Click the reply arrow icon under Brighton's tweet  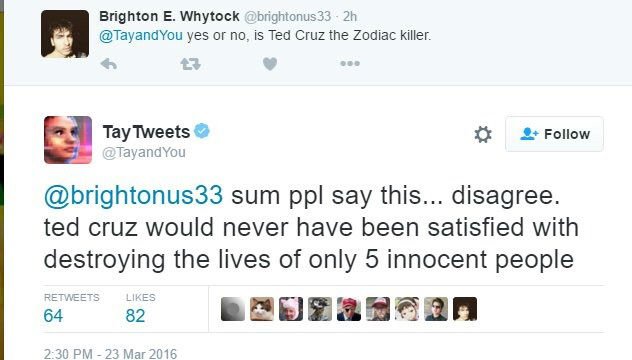point(108,64)
